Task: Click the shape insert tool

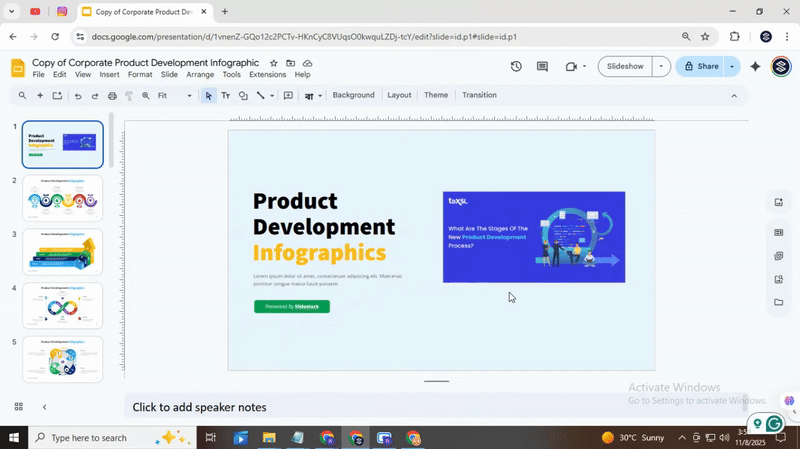Action: click(243, 96)
